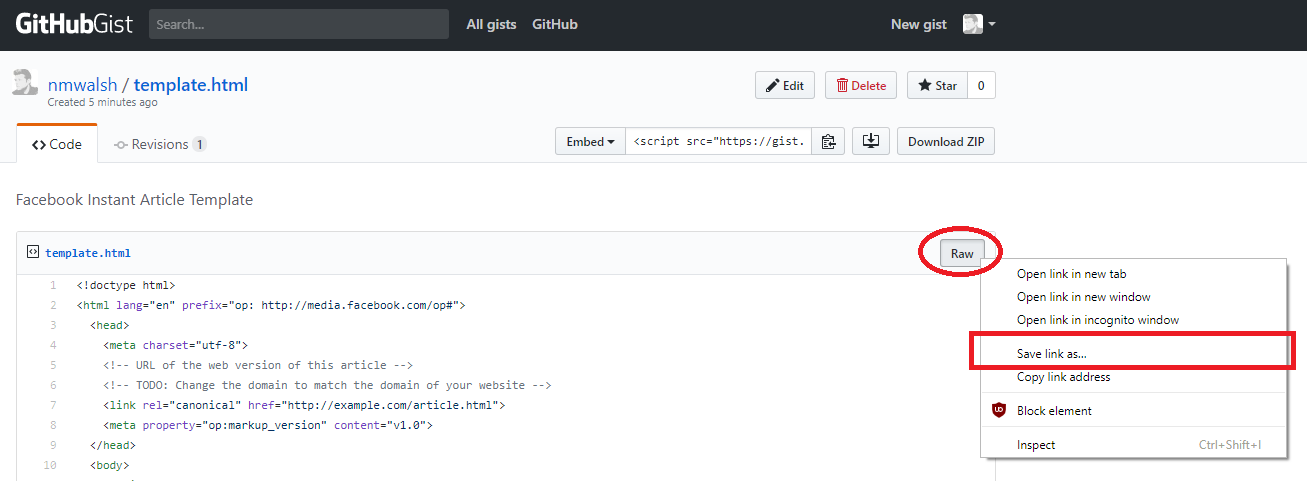Screen dimensions: 1307x481
Task: Switch to the Revisions tab
Action: click(159, 144)
